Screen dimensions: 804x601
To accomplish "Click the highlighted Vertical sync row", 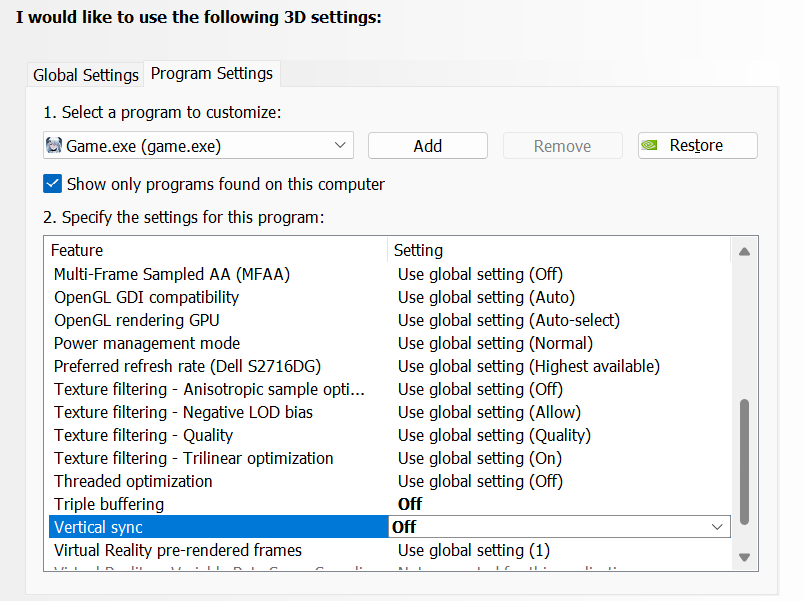I will pyautogui.click(x=218, y=527).
